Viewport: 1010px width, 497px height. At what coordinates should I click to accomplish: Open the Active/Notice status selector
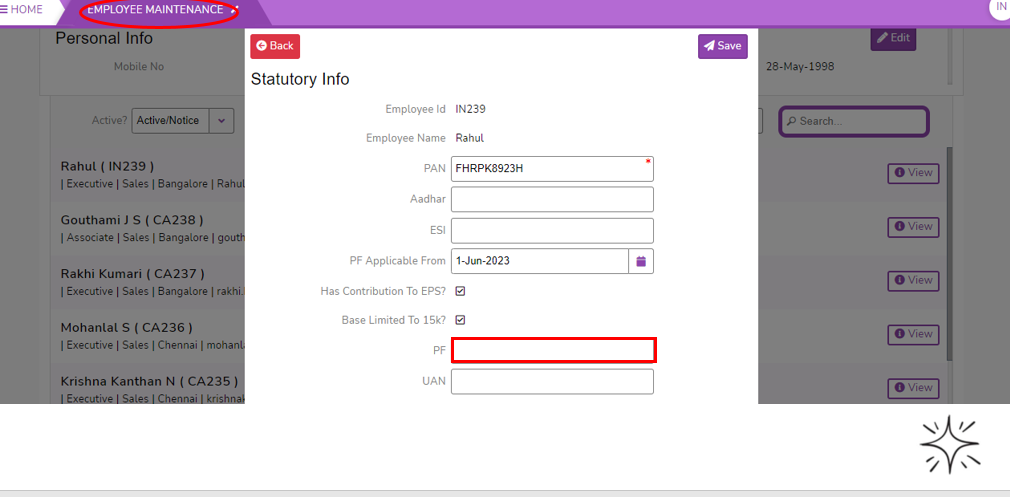(x=168, y=121)
